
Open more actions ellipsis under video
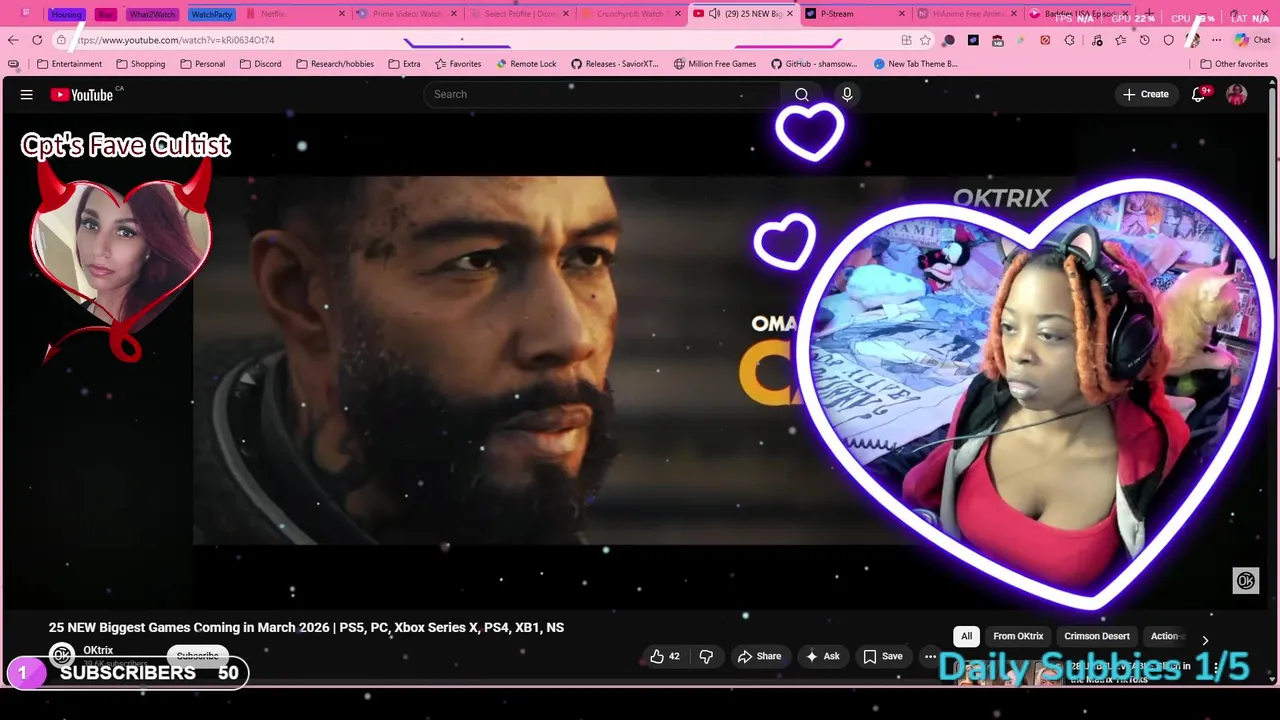[x=930, y=656]
